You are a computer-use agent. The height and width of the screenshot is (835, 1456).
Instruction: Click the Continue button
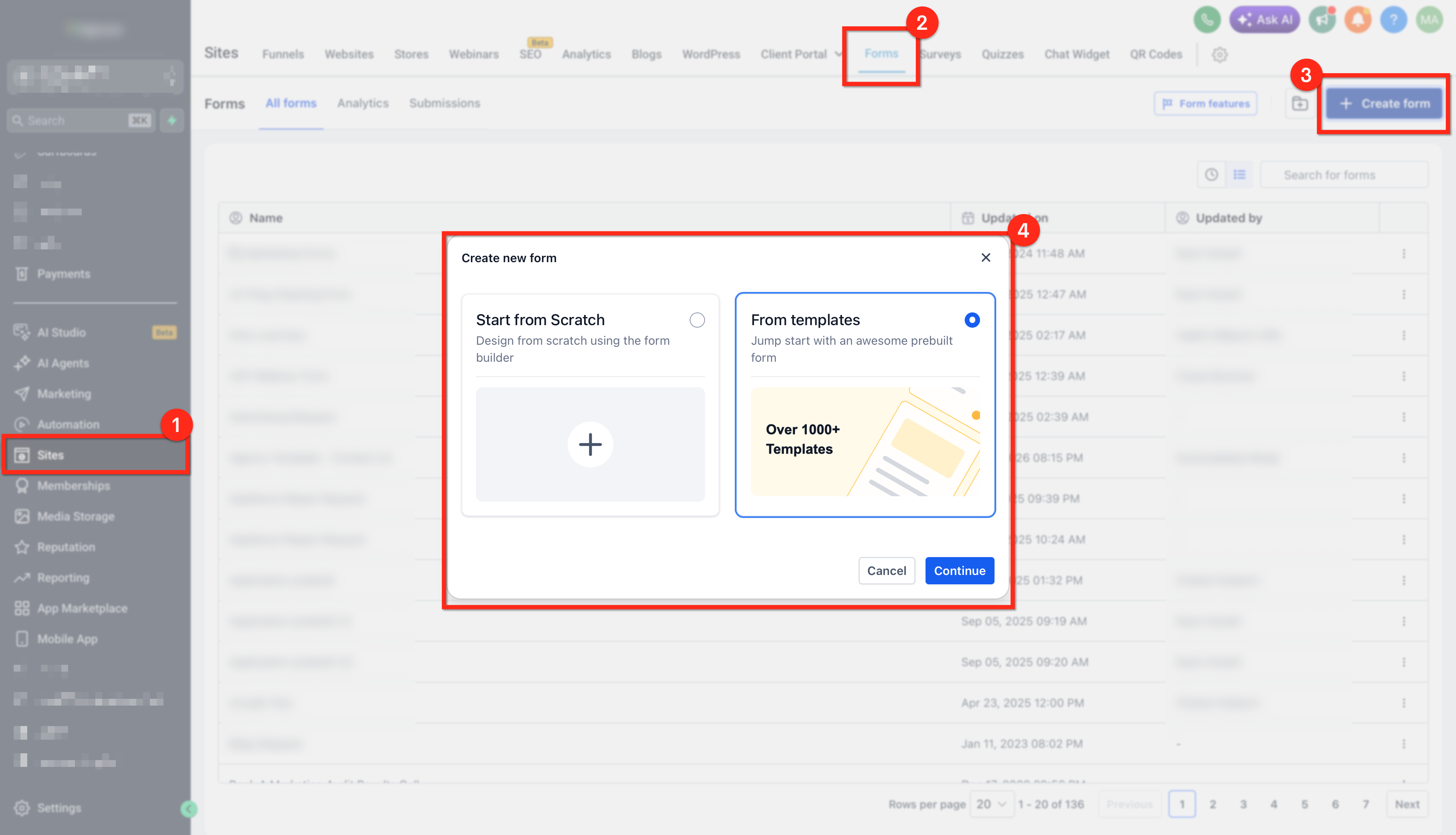tap(959, 571)
